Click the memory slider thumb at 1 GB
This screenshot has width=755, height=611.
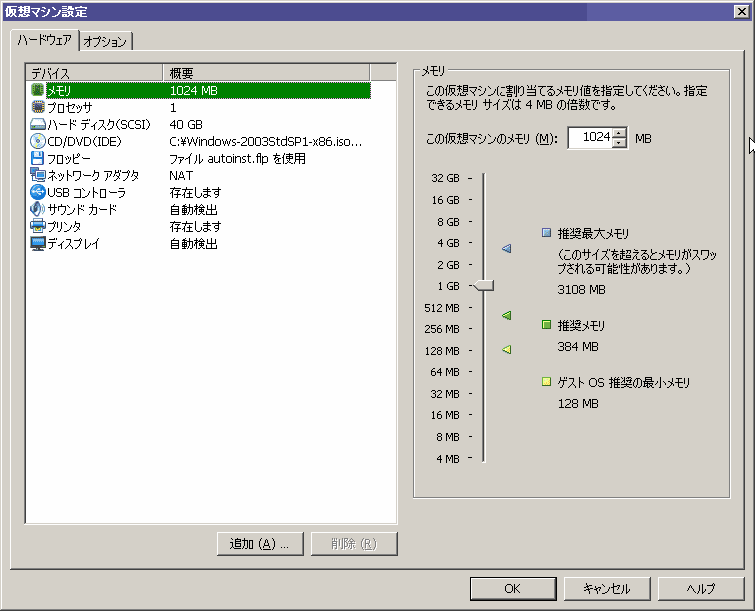point(484,286)
